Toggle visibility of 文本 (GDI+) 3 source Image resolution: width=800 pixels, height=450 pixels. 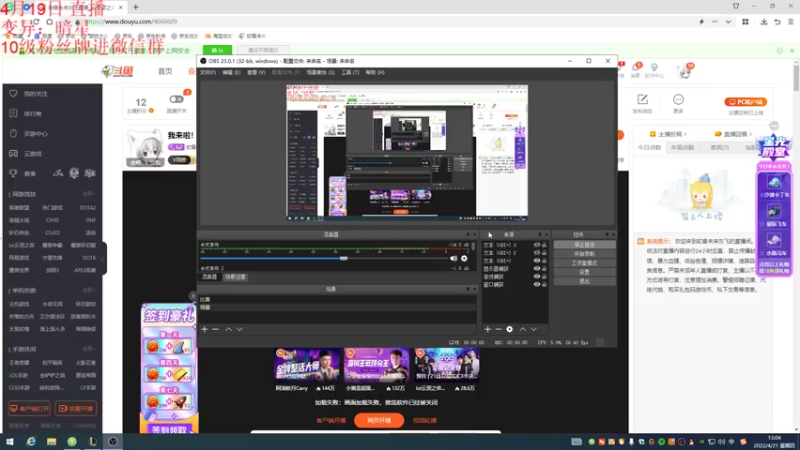pyautogui.click(x=537, y=245)
